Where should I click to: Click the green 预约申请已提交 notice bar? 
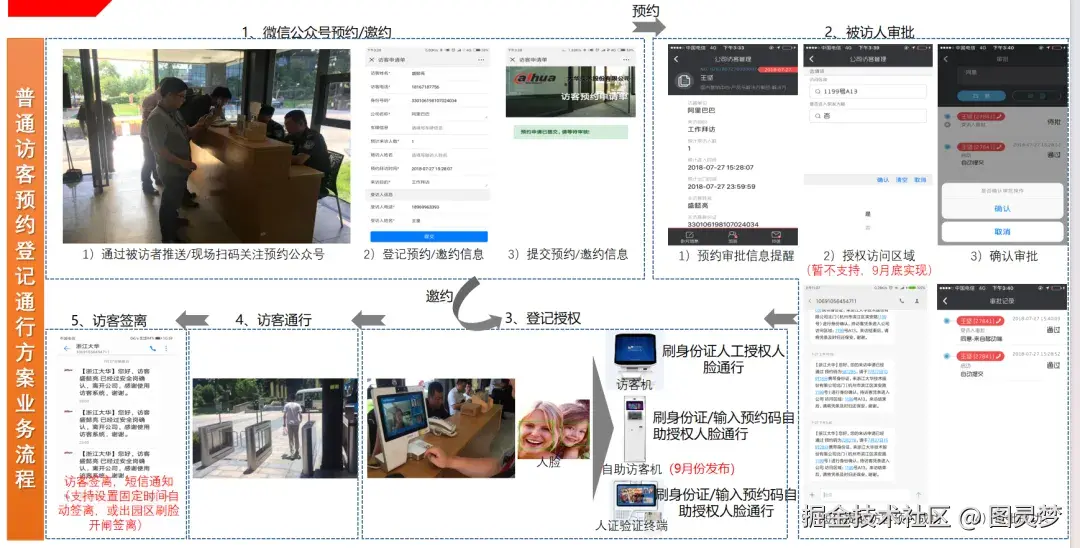click(570, 131)
